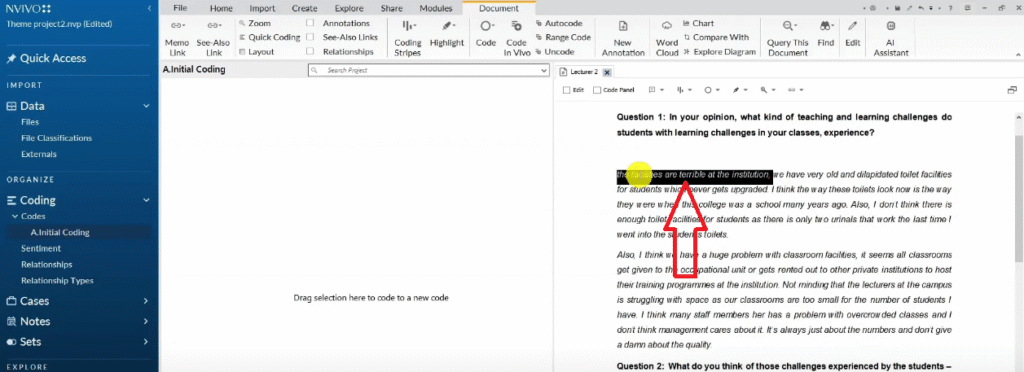
Task: Switch to the Create tab
Action: (304, 8)
